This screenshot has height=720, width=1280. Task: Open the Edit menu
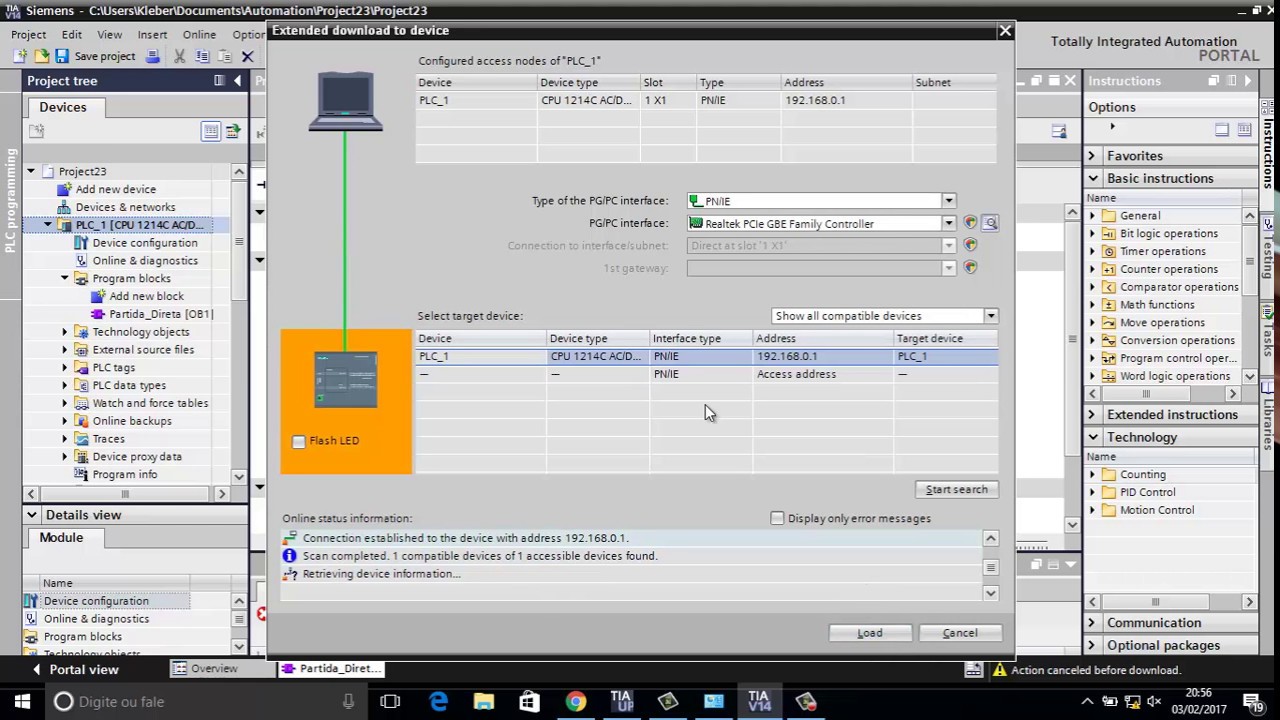coord(72,34)
